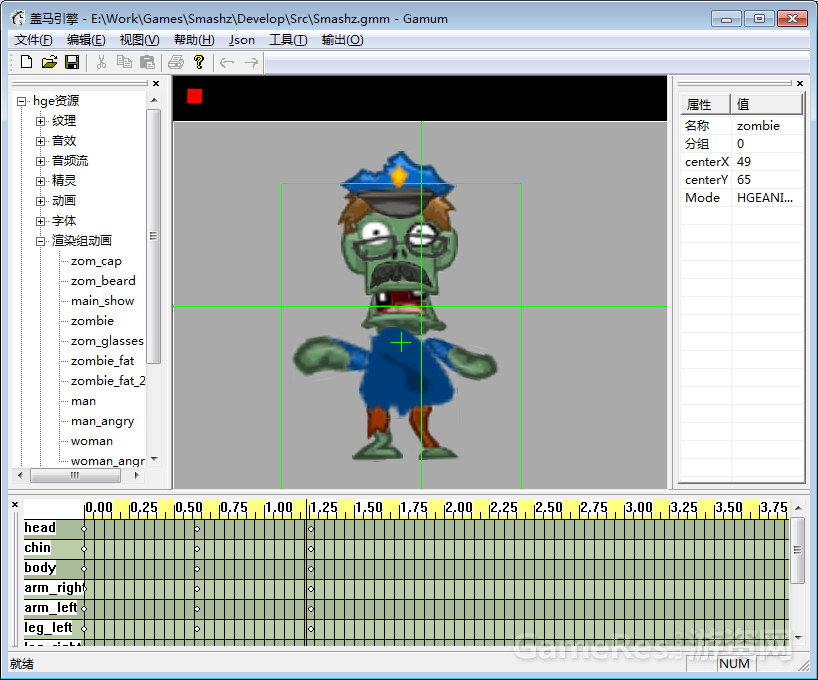The height and width of the screenshot is (680, 818).
Task: Click the Open folder toolbar icon
Action: pos(49,62)
